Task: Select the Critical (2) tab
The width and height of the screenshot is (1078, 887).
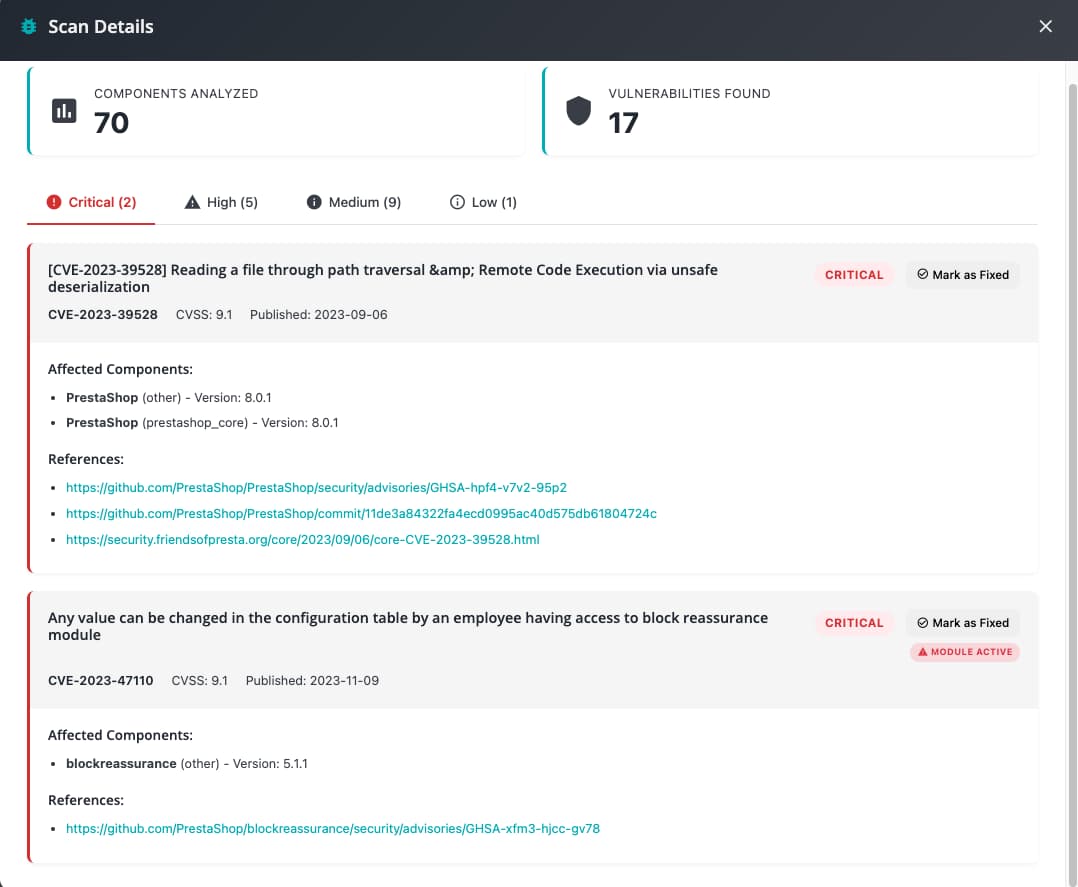Action: 91,202
